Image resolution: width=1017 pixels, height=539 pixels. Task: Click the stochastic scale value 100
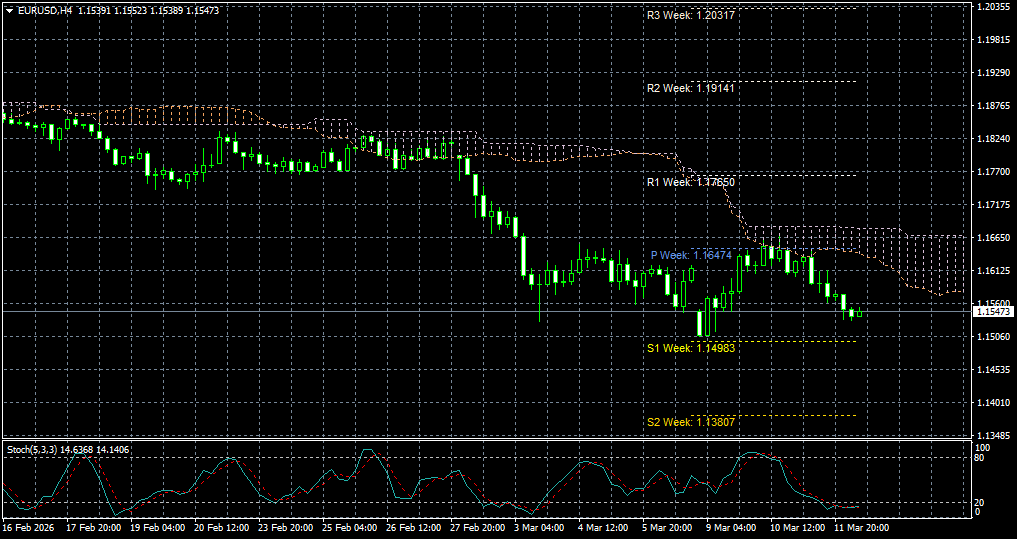point(983,448)
